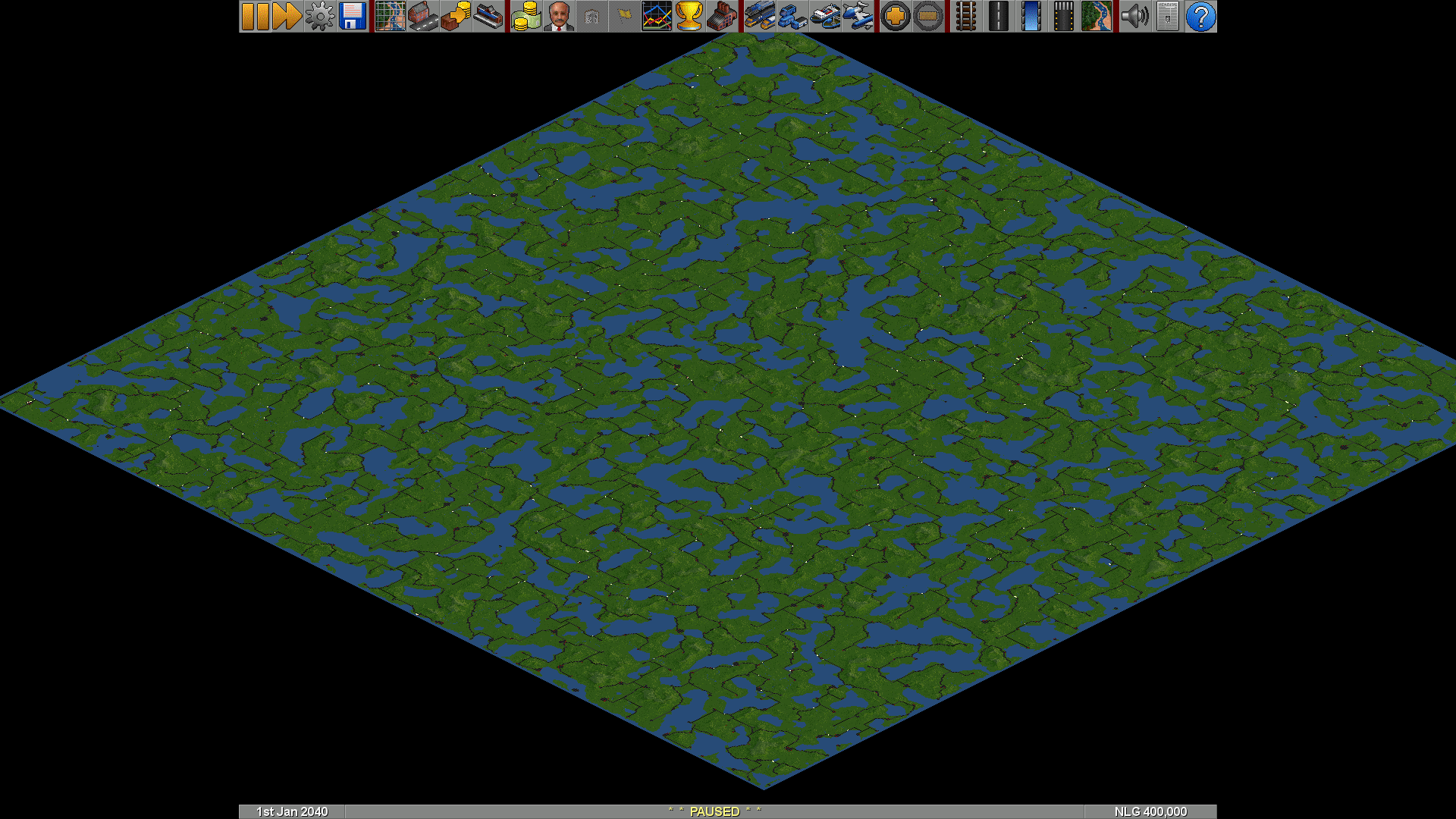Open the finances coins icon

526,16
